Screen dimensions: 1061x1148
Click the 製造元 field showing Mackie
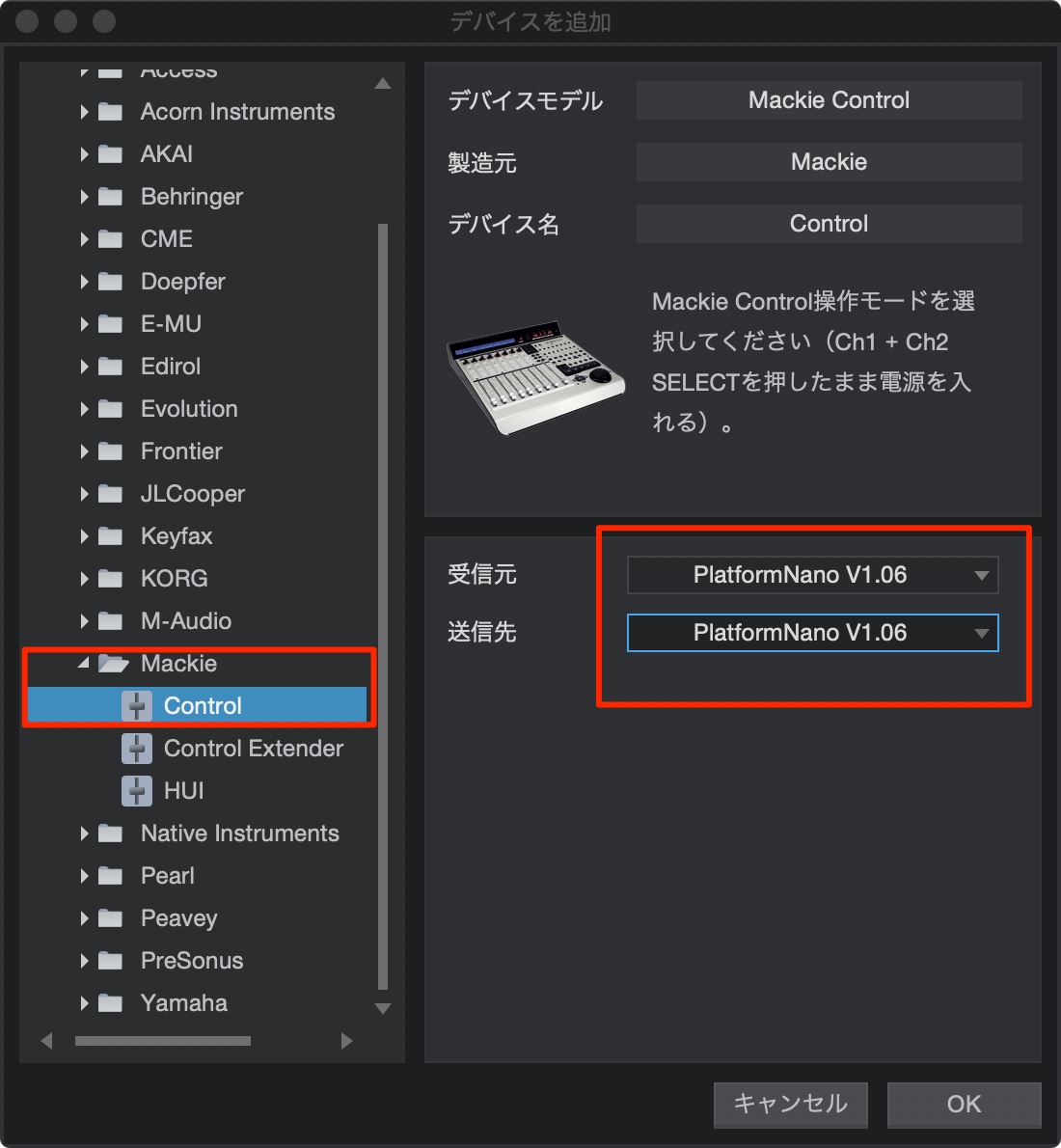point(829,162)
